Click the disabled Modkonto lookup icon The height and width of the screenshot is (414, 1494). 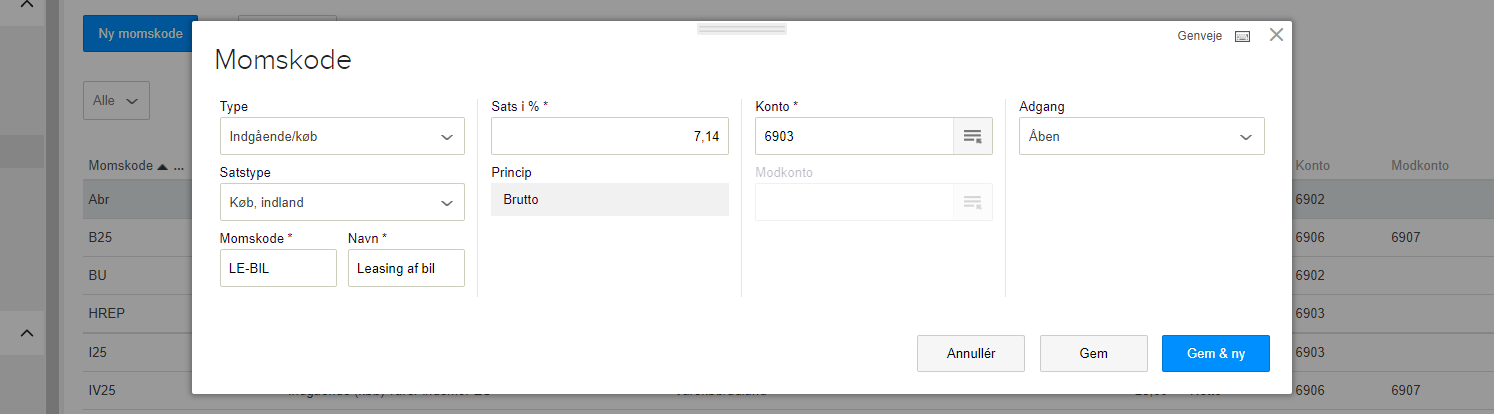pos(972,202)
